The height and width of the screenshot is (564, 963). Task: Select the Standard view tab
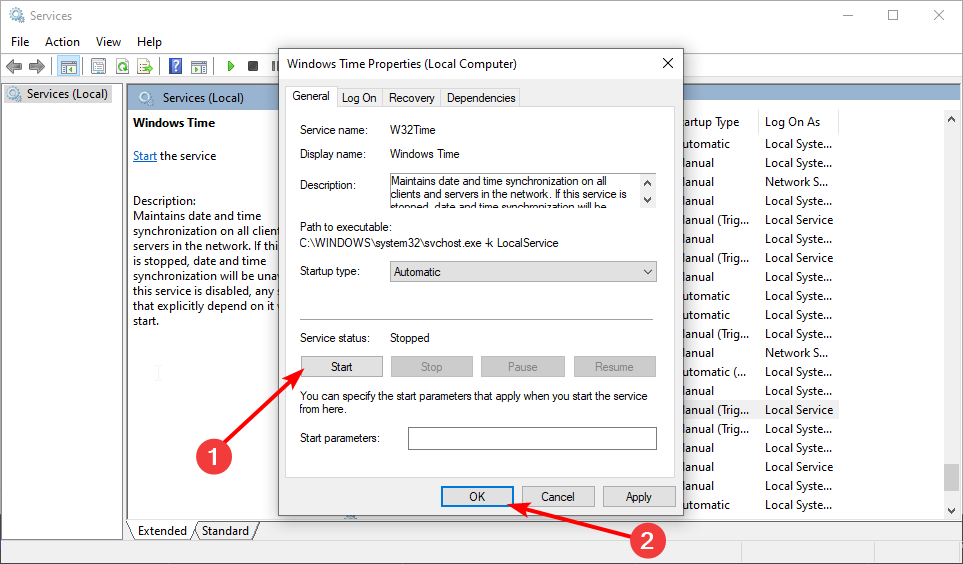(x=225, y=531)
